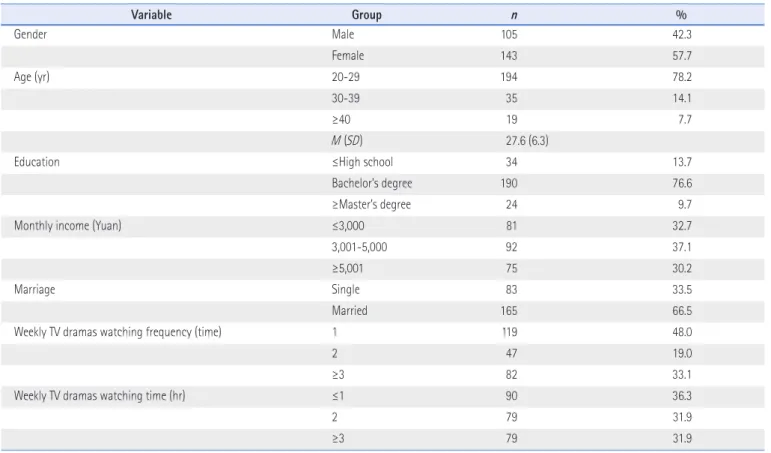Select the 33.5 percentage cell

[682, 290]
